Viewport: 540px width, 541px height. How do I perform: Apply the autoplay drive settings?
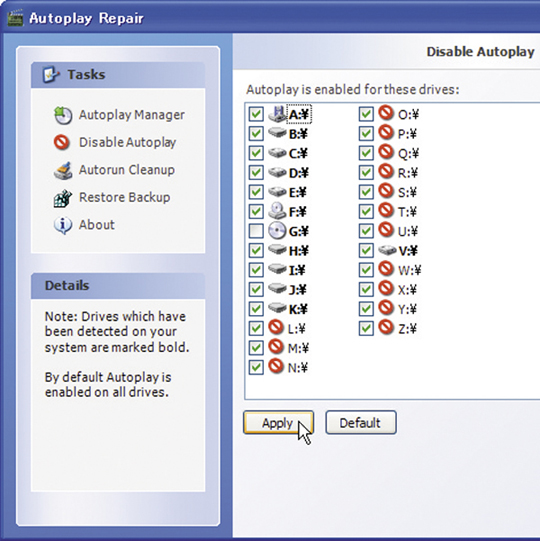278,422
